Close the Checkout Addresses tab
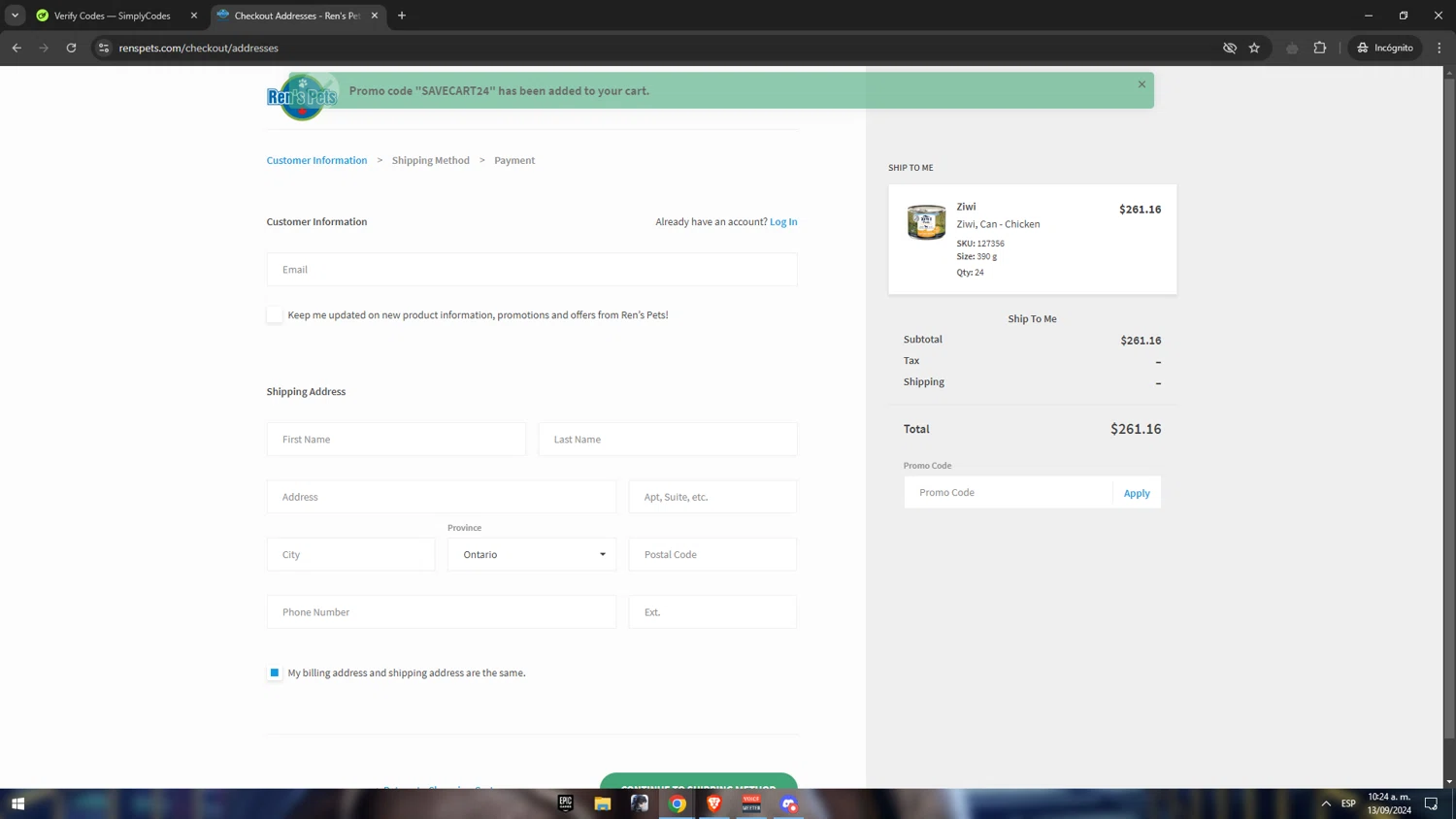 click(375, 16)
